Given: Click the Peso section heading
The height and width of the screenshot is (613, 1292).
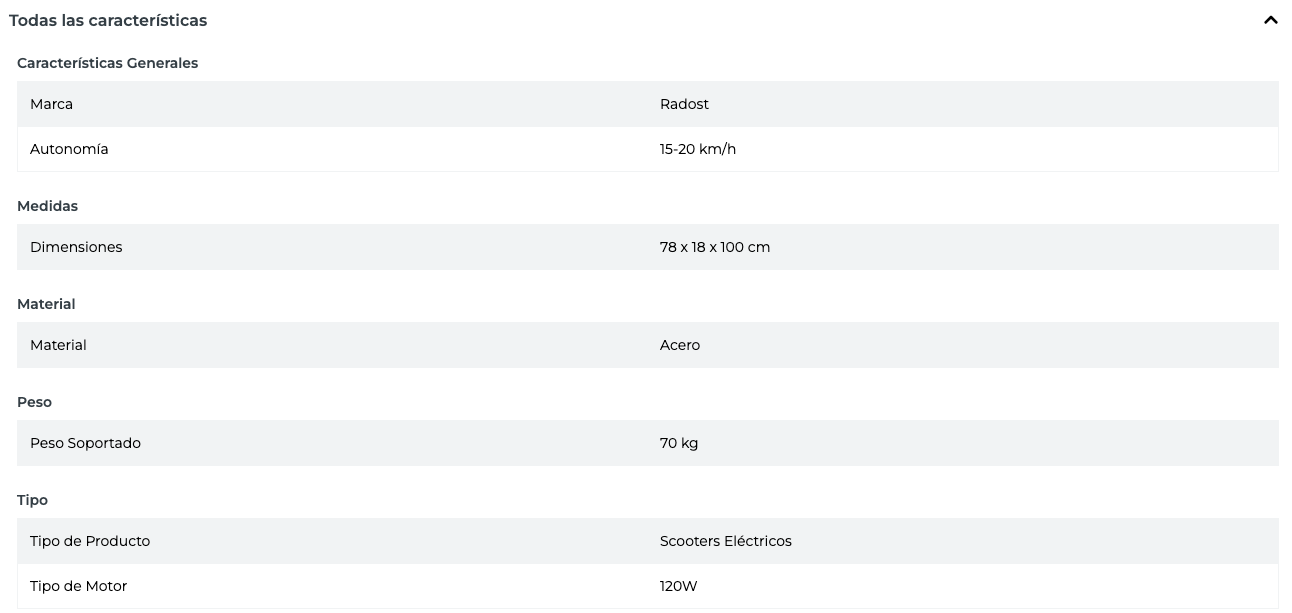Looking at the screenshot, I should click(x=34, y=402).
